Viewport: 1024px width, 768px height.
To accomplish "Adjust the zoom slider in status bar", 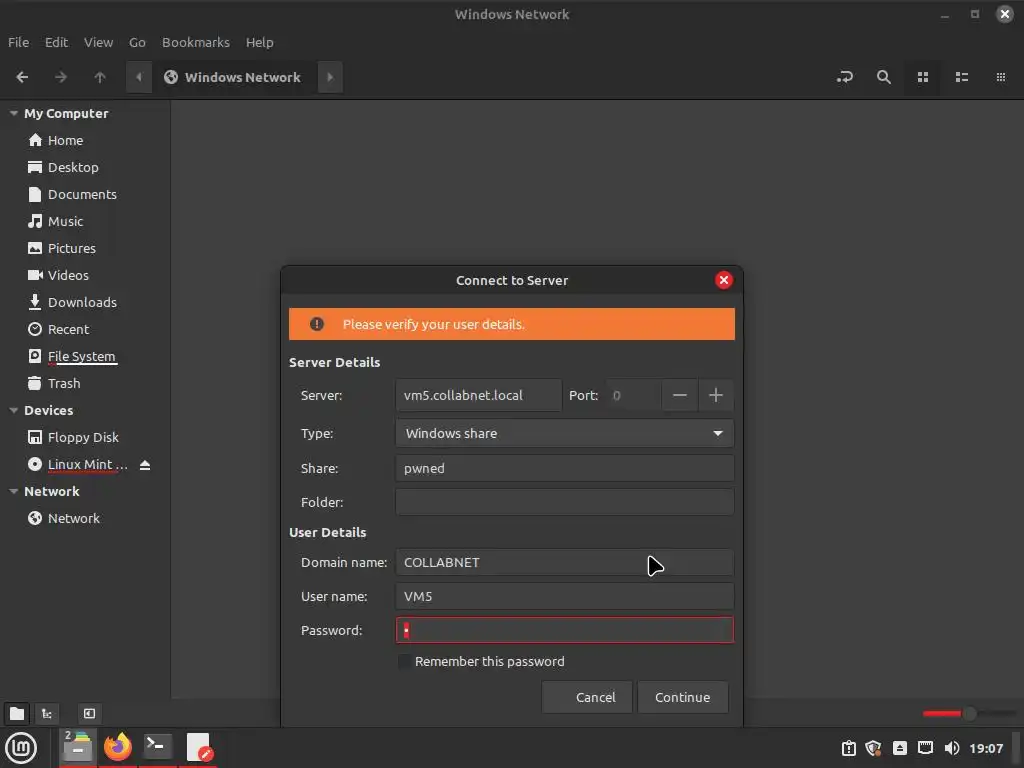I will 969,713.
